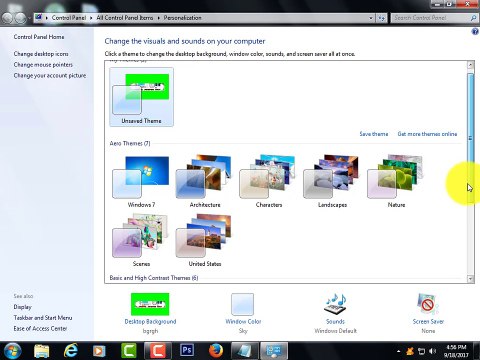Switch to the Personalization taskbar window
Viewport: 480px width, 360px height.
274,351
